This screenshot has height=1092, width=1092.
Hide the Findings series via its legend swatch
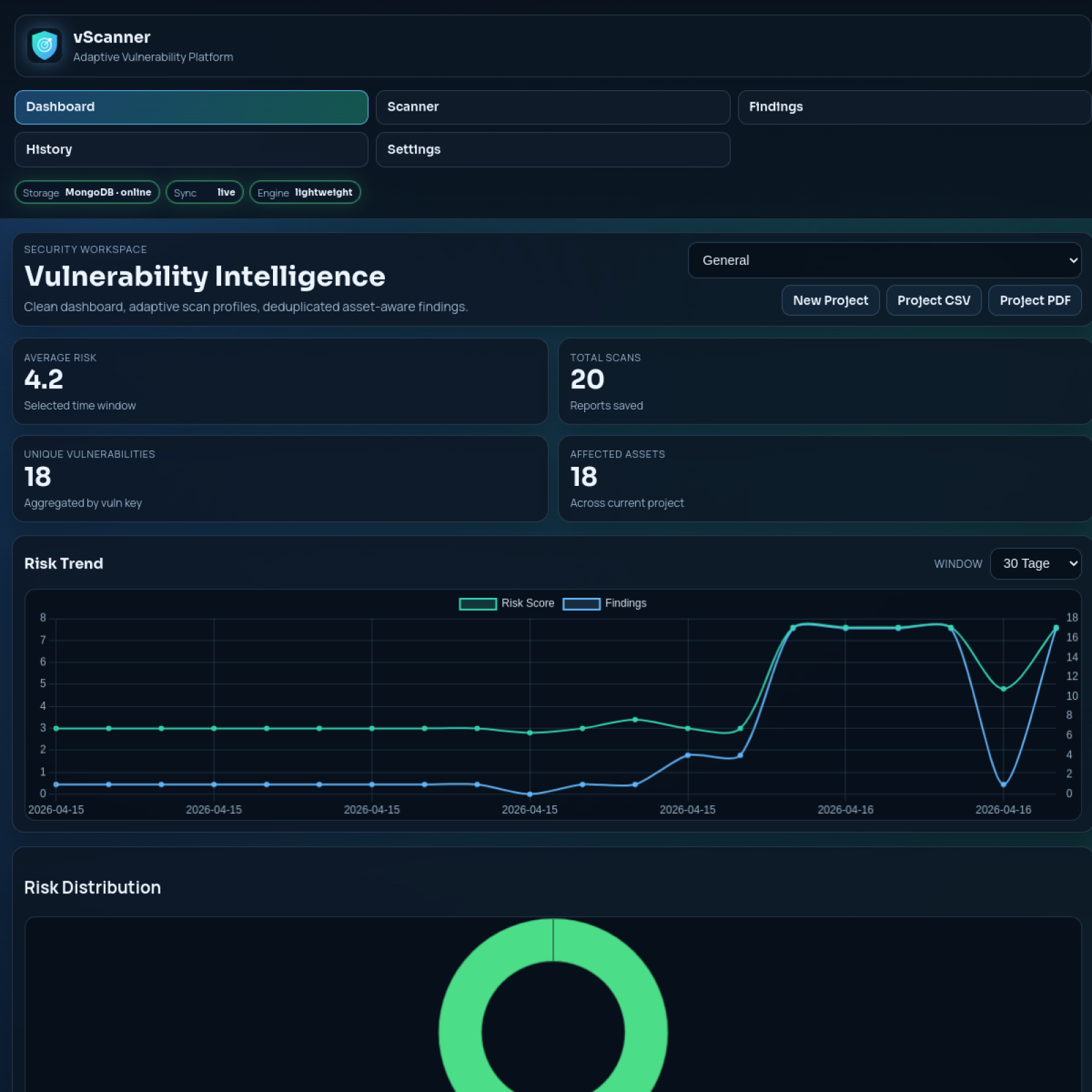(580, 603)
